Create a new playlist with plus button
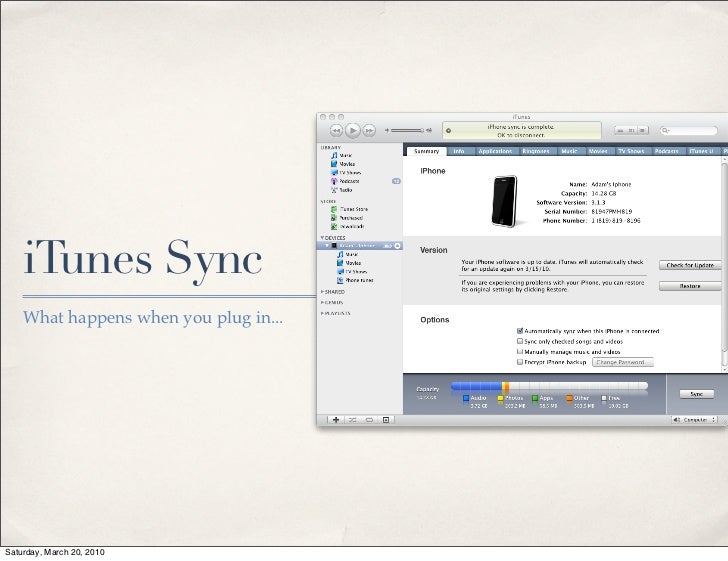The height and width of the screenshot is (561, 728). click(x=336, y=420)
